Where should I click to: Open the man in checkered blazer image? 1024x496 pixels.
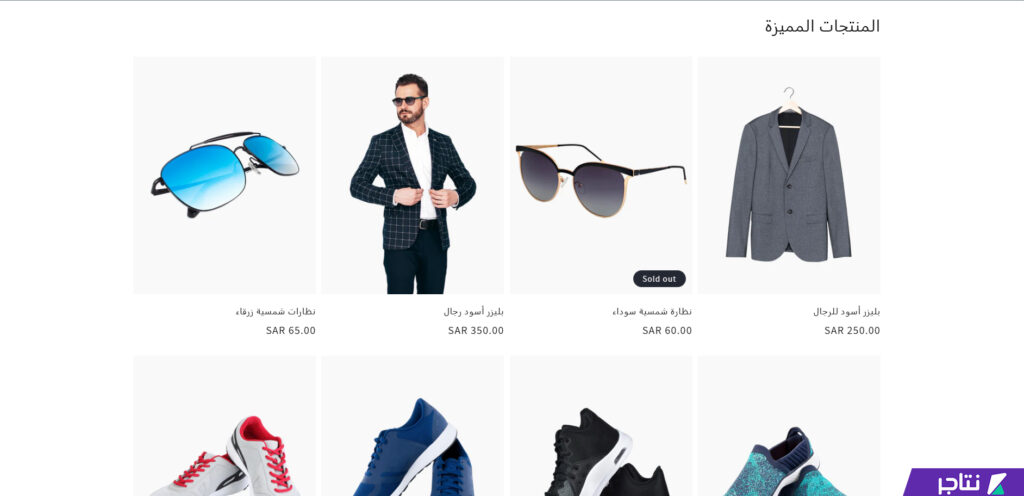413,175
